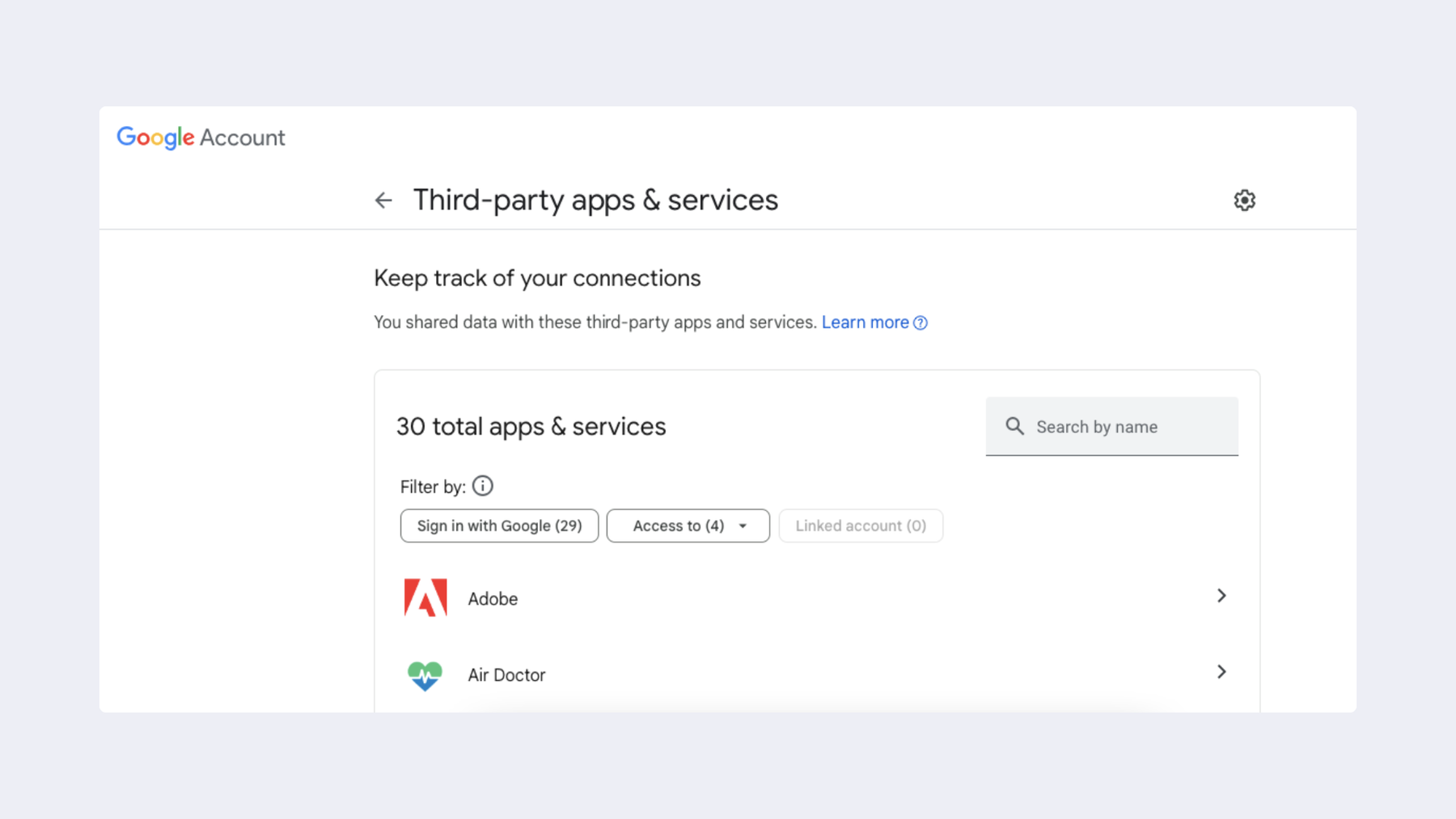
Task: Select the Adobe row label
Action: [493, 599]
